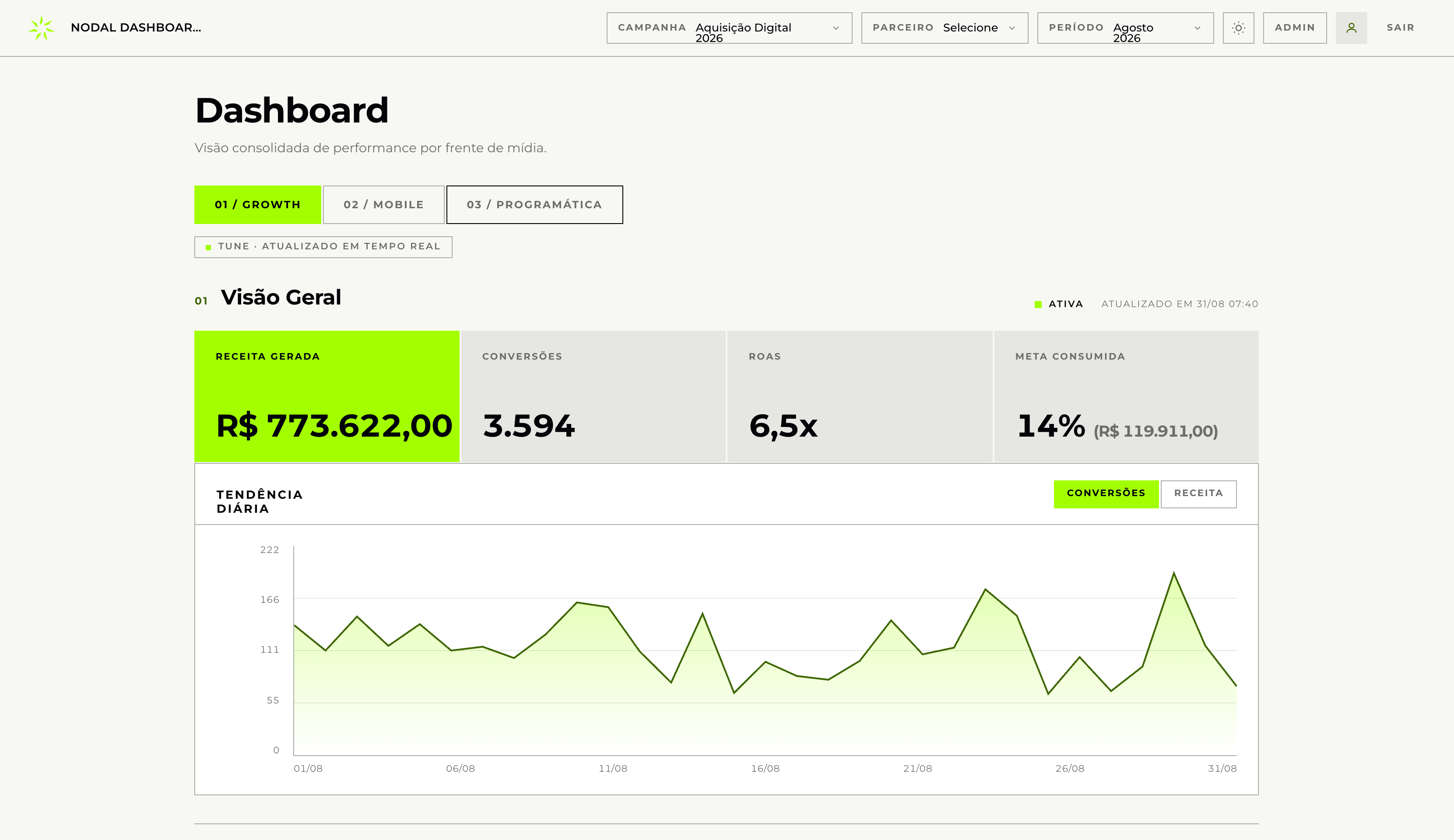The width and height of the screenshot is (1454, 840).
Task: Click the 01/08 x-axis date label
Action: point(308,768)
